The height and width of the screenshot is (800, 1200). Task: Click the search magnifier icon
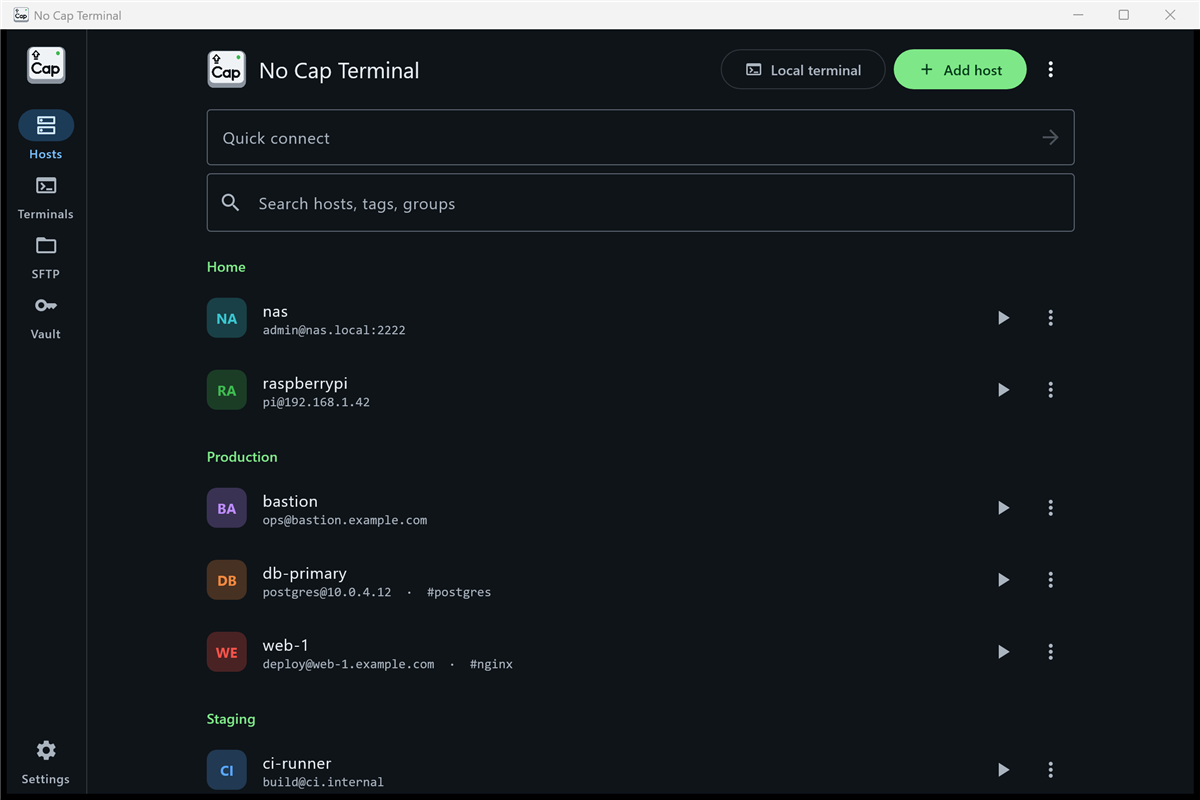pos(230,203)
